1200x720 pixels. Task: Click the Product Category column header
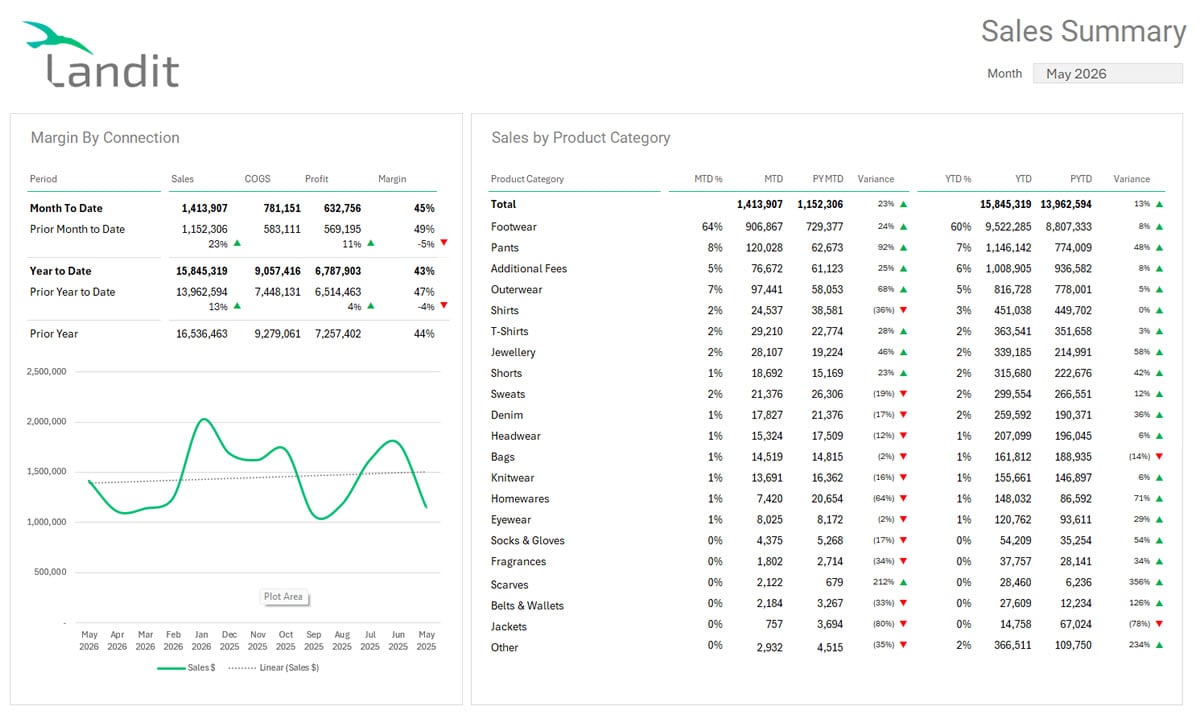[527, 179]
